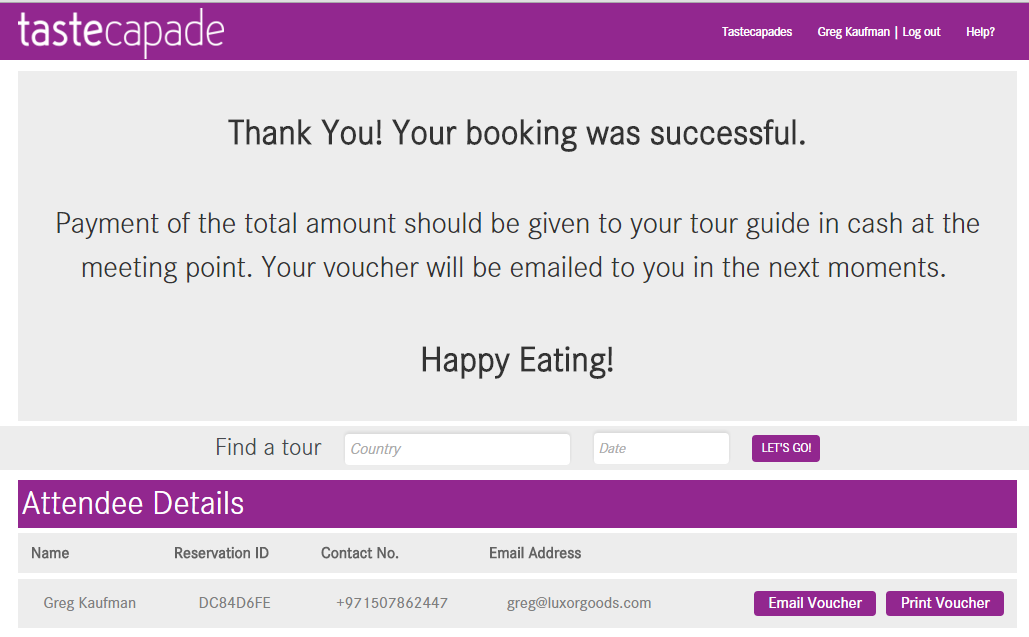The height and width of the screenshot is (637, 1029).
Task: Open the Date field
Action: [x=661, y=448]
